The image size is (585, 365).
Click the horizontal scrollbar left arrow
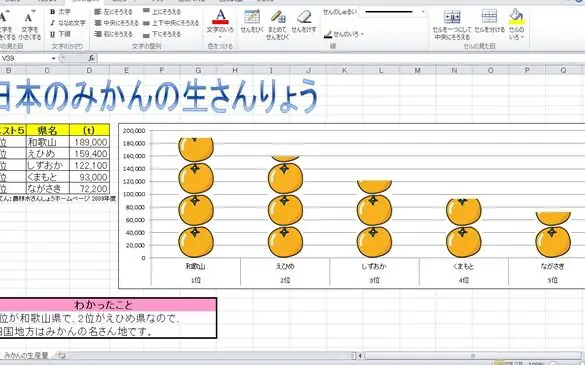360,356
